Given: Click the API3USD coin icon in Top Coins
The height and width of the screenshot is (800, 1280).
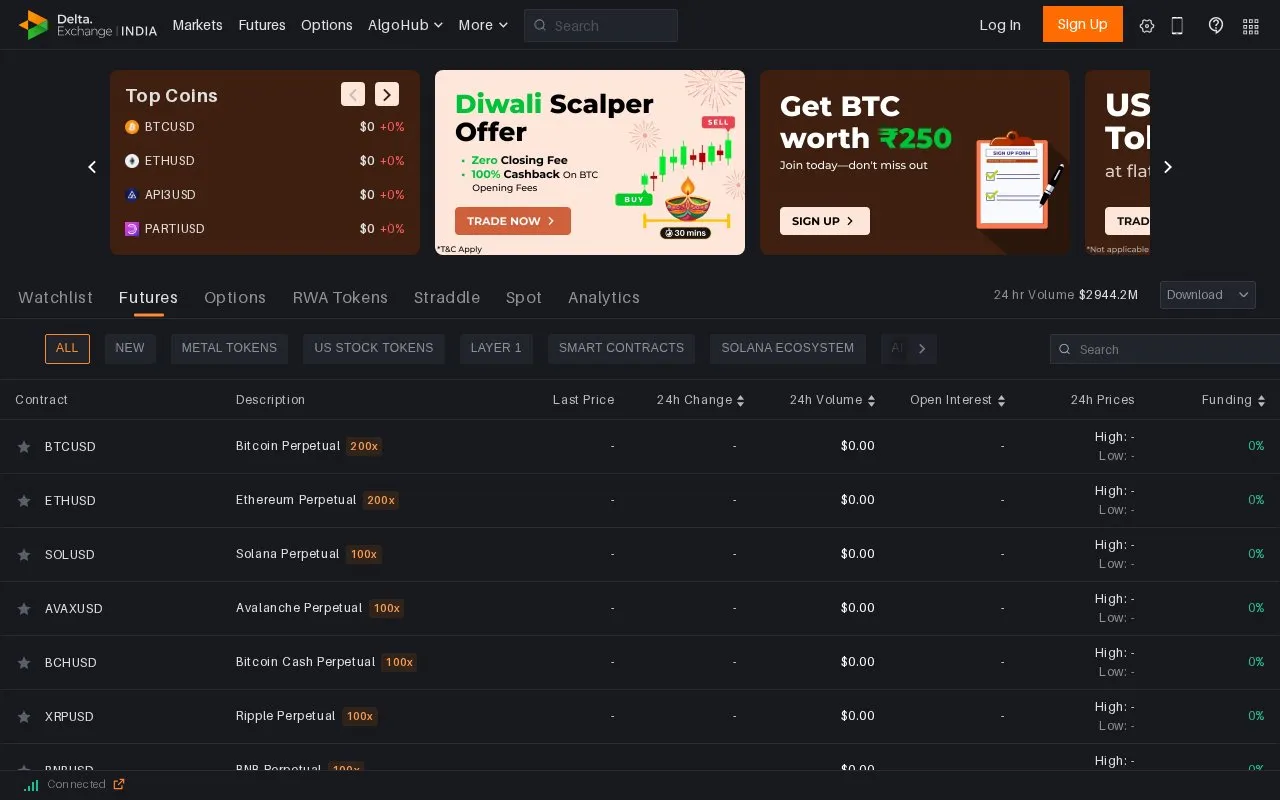Looking at the screenshot, I should tap(132, 195).
